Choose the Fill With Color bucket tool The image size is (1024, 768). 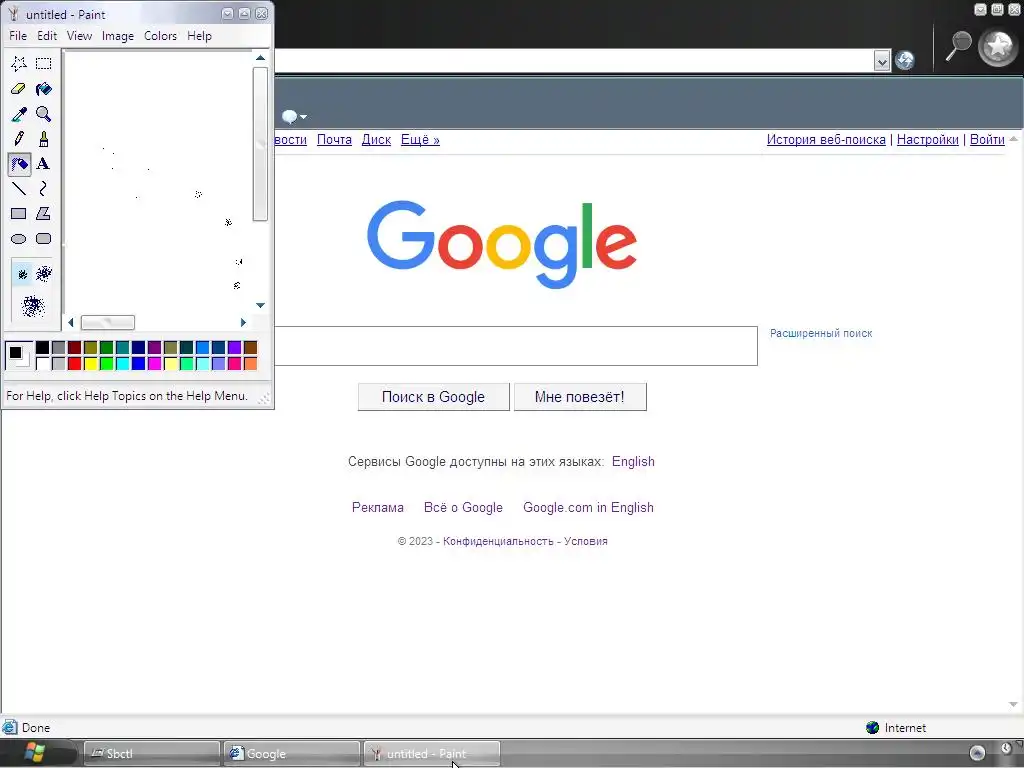44,89
